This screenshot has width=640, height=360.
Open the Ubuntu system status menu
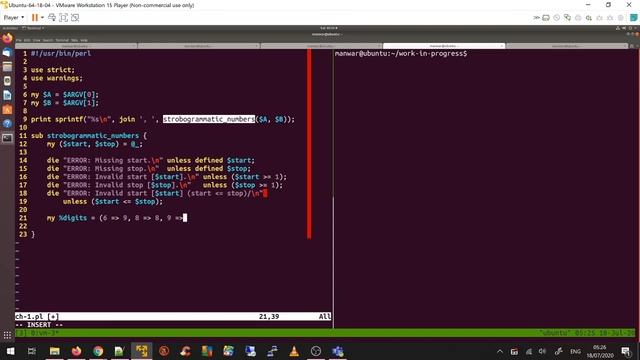(x=626, y=28)
